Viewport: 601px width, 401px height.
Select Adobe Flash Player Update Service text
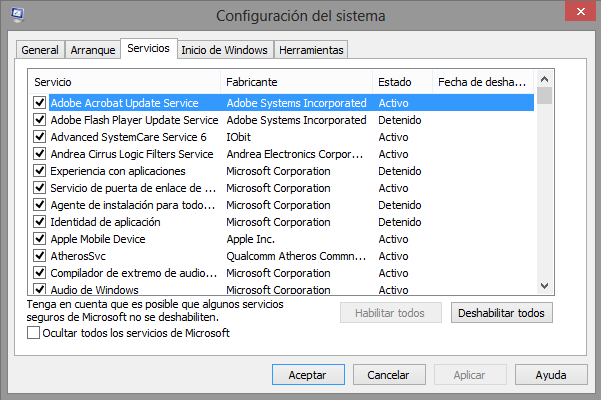coord(134,120)
